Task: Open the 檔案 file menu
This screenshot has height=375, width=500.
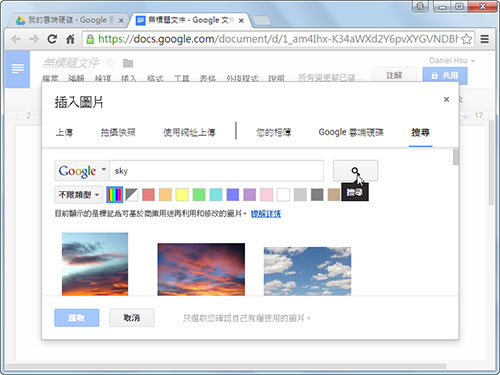Action: coord(51,78)
